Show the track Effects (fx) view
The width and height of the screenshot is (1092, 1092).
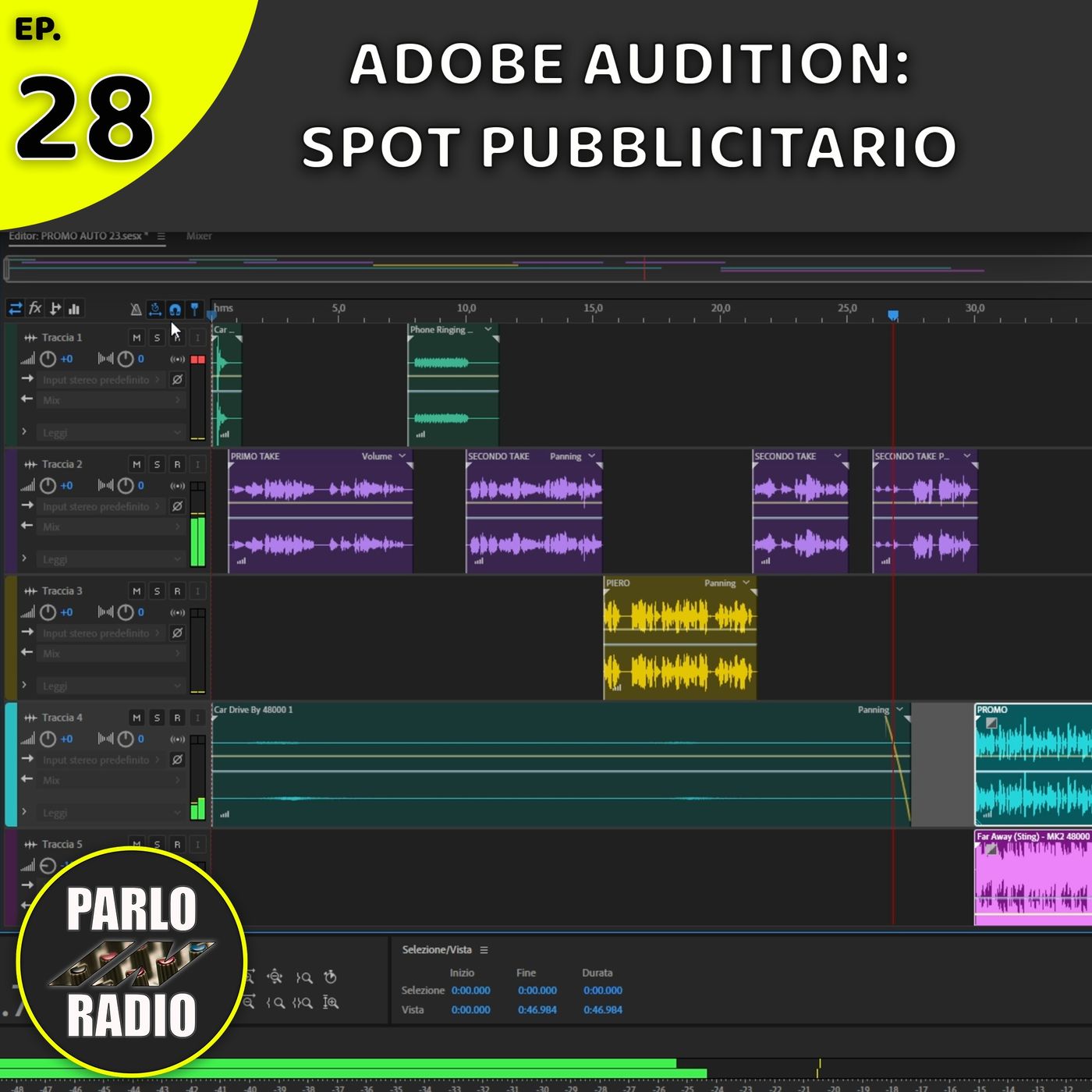click(35, 308)
